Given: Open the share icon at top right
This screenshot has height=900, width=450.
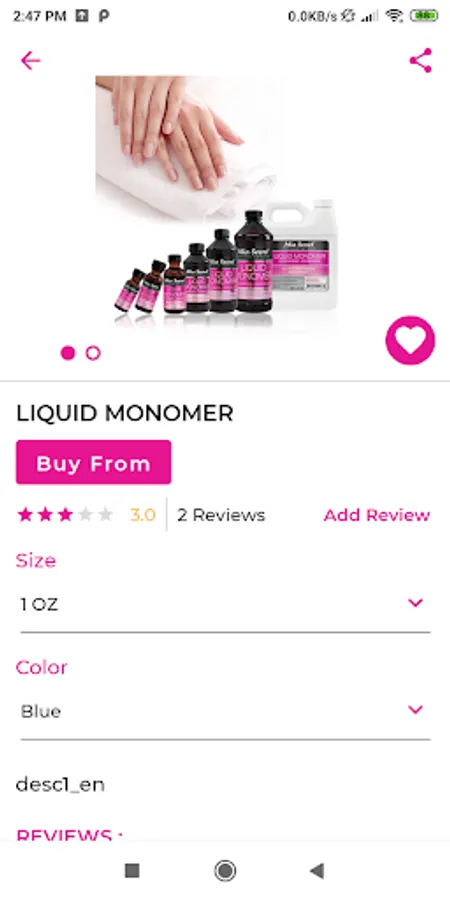Looking at the screenshot, I should [x=420, y=60].
